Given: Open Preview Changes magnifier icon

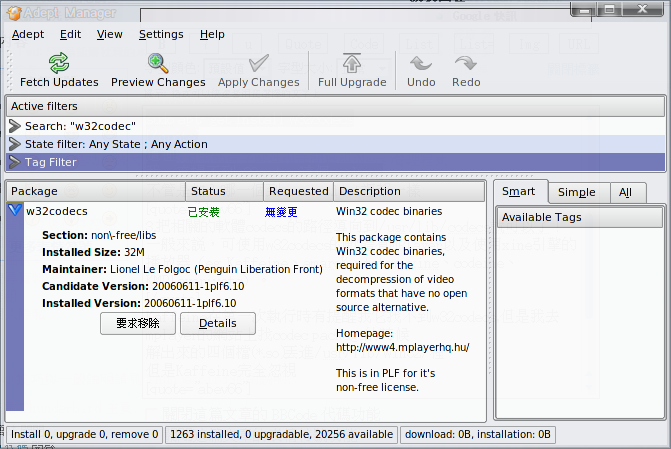Looking at the screenshot, I should coord(158,63).
